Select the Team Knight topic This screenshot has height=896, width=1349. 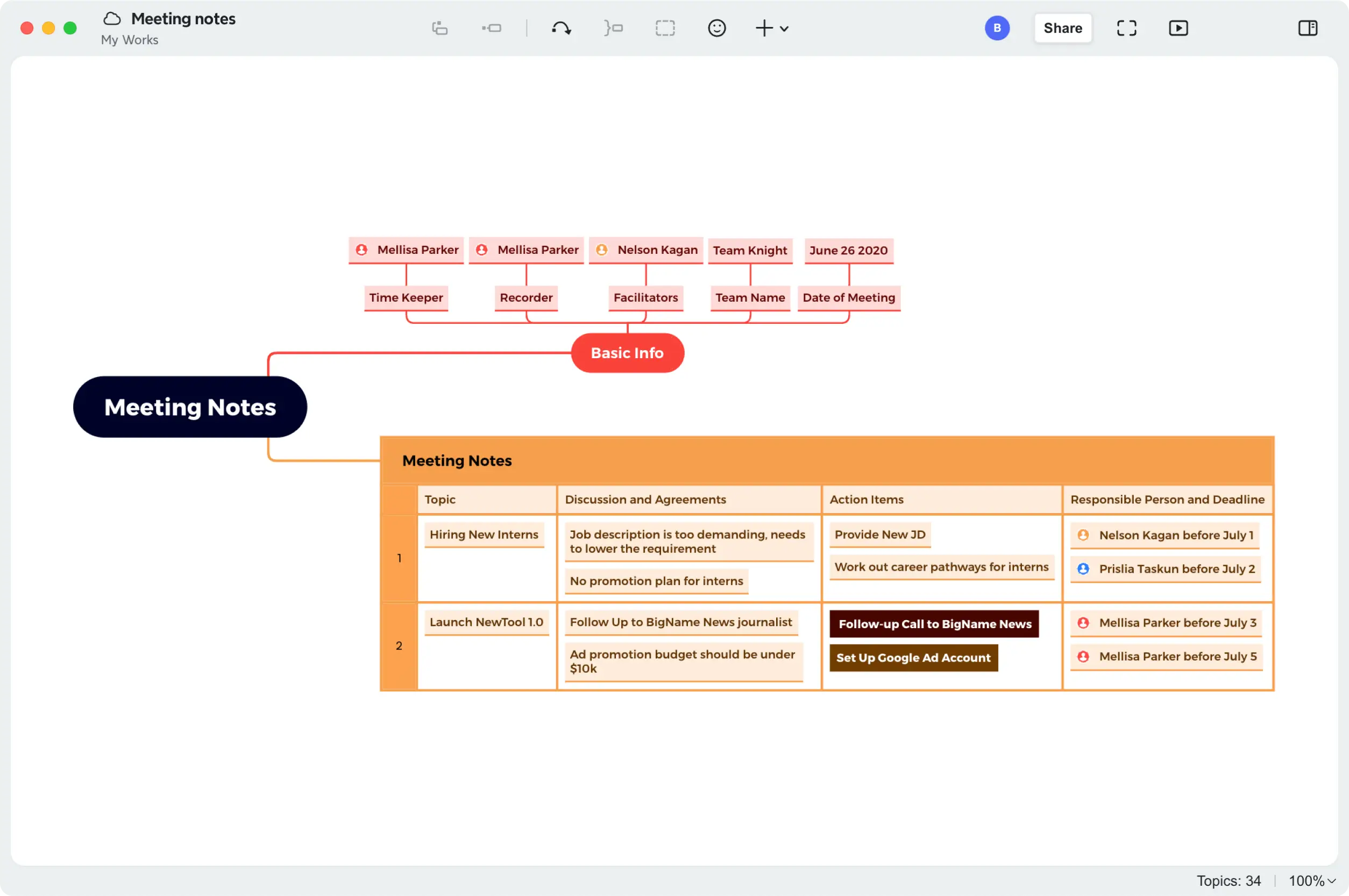tap(750, 250)
